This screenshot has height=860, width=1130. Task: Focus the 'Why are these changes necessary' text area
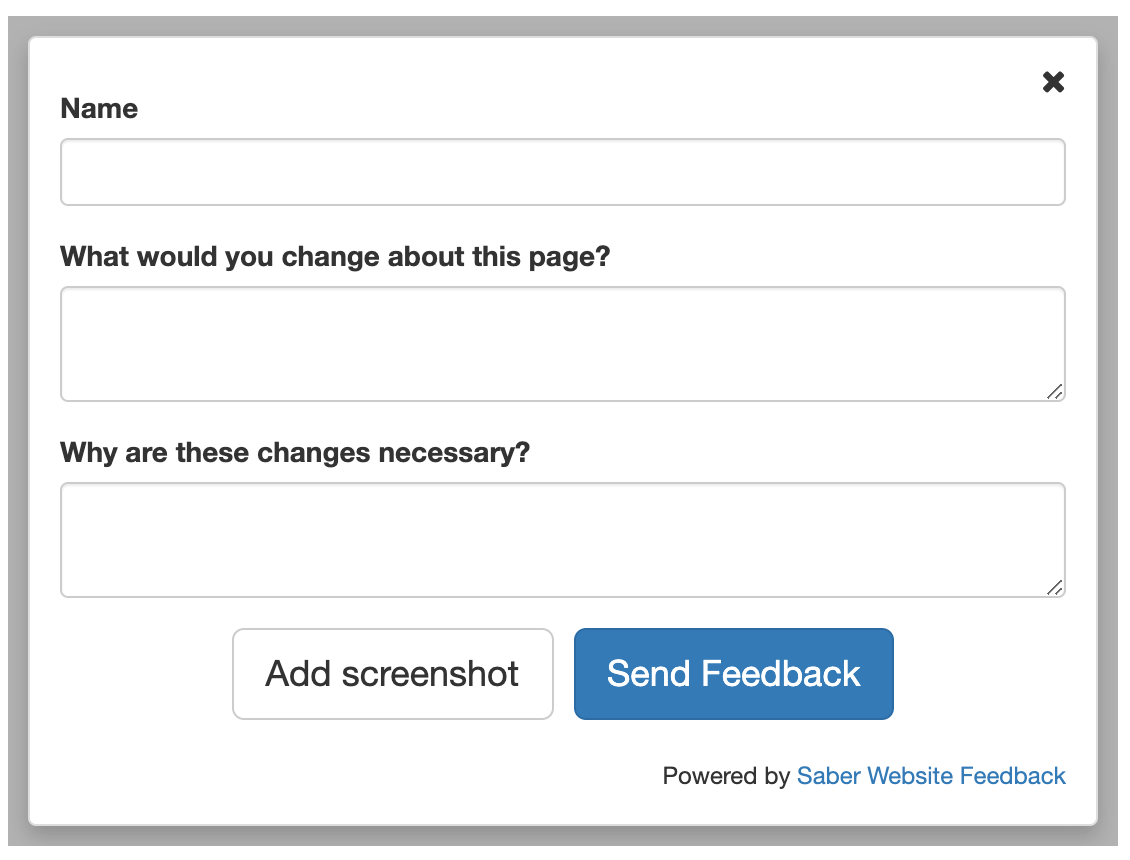click(562, 539)
